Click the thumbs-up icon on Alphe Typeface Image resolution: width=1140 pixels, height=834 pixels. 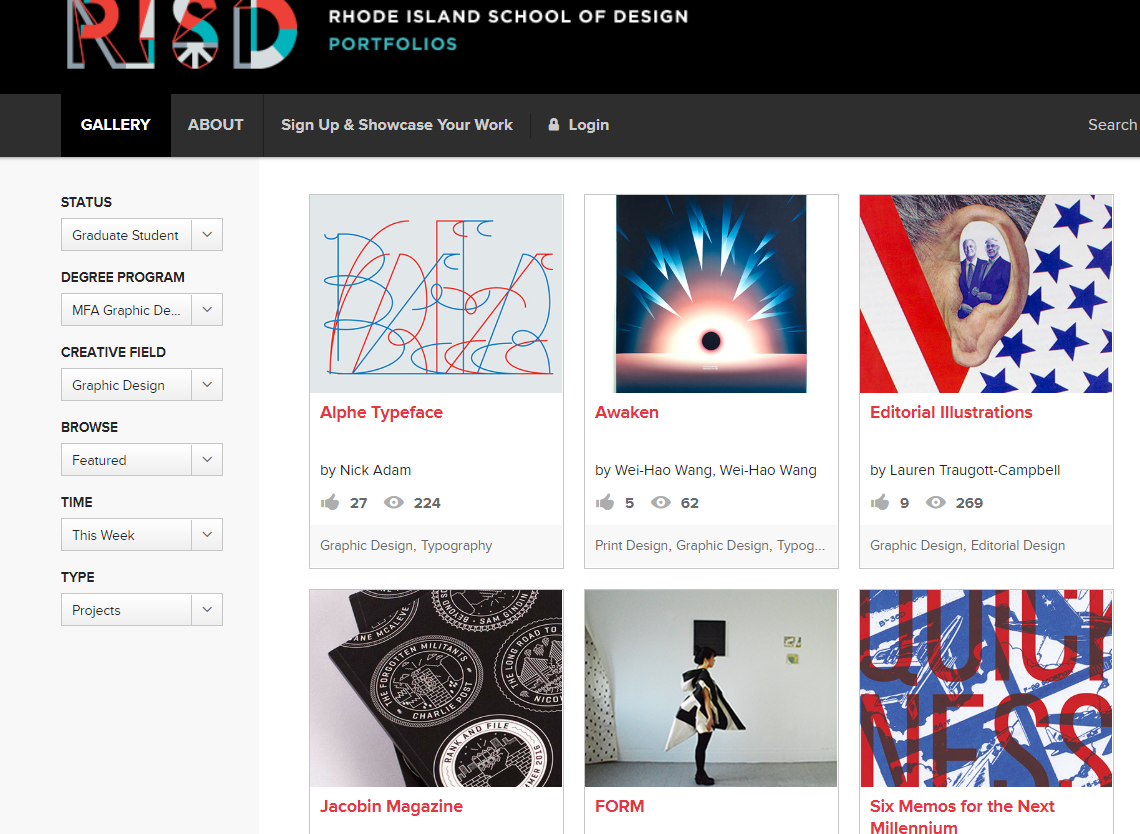(330, 502)
